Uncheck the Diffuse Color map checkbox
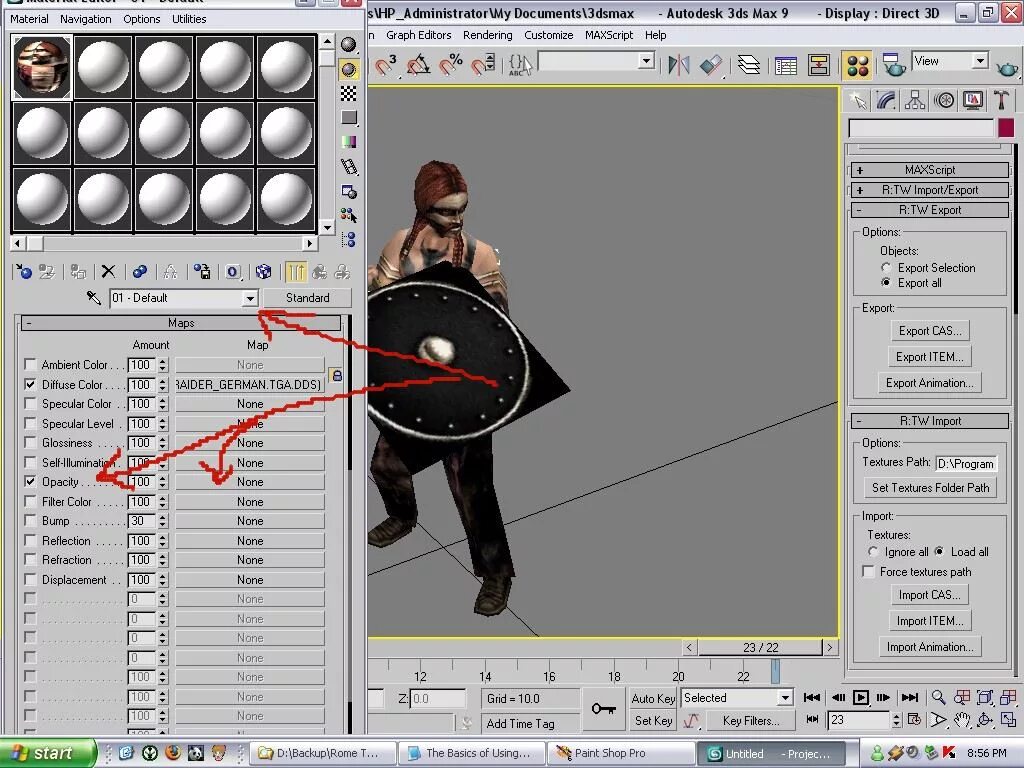Screen dimensions: 1024x768 click(30, 384)
